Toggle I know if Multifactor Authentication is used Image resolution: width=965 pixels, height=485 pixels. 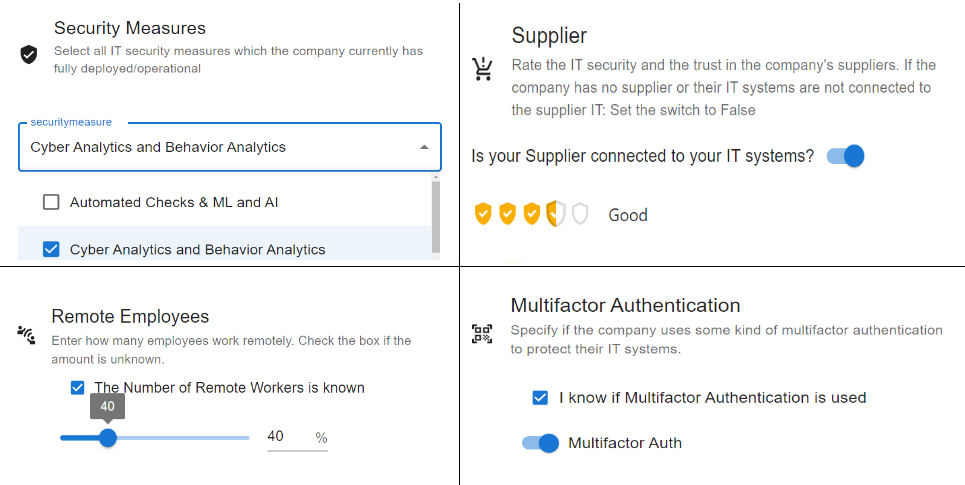click(540, 398)
